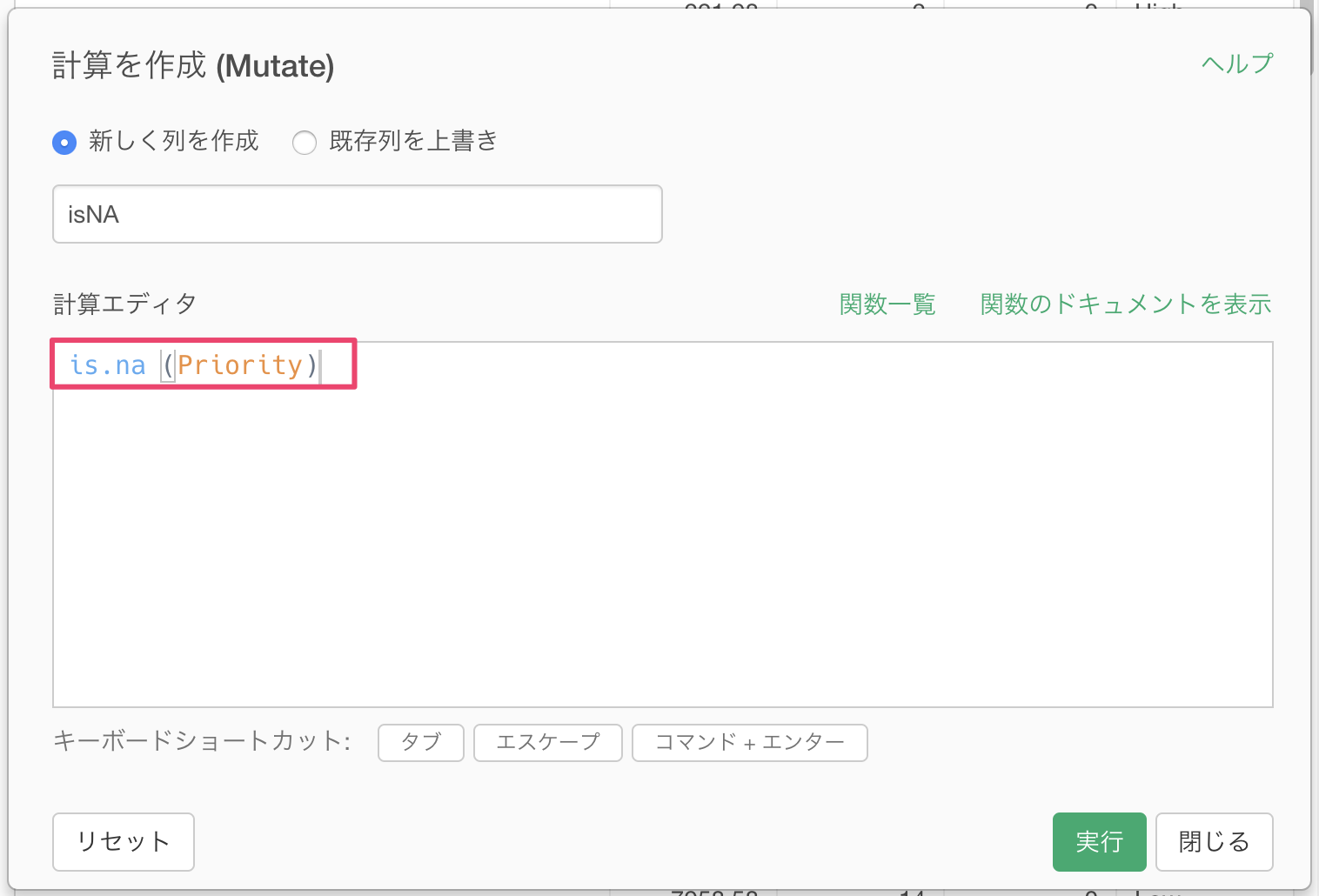Open the 関数一覧 link
This screenshot has width=1319, height=896.
click(887, 304)
